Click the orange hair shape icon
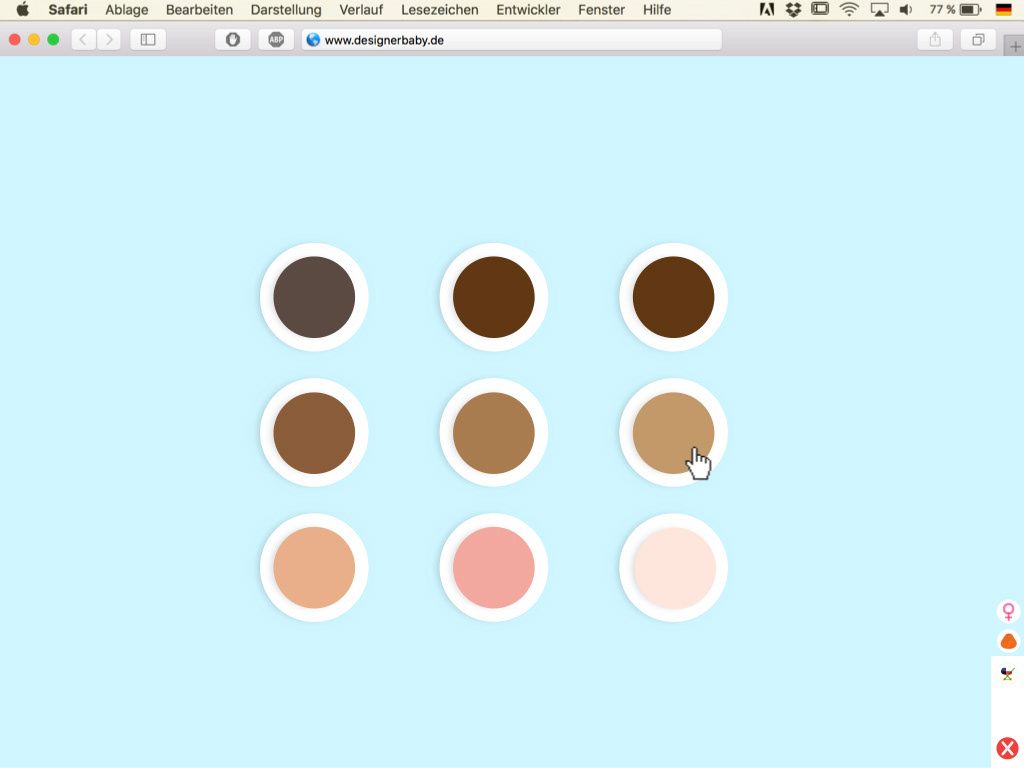1024x768 pixels. tap(1008, 641)
